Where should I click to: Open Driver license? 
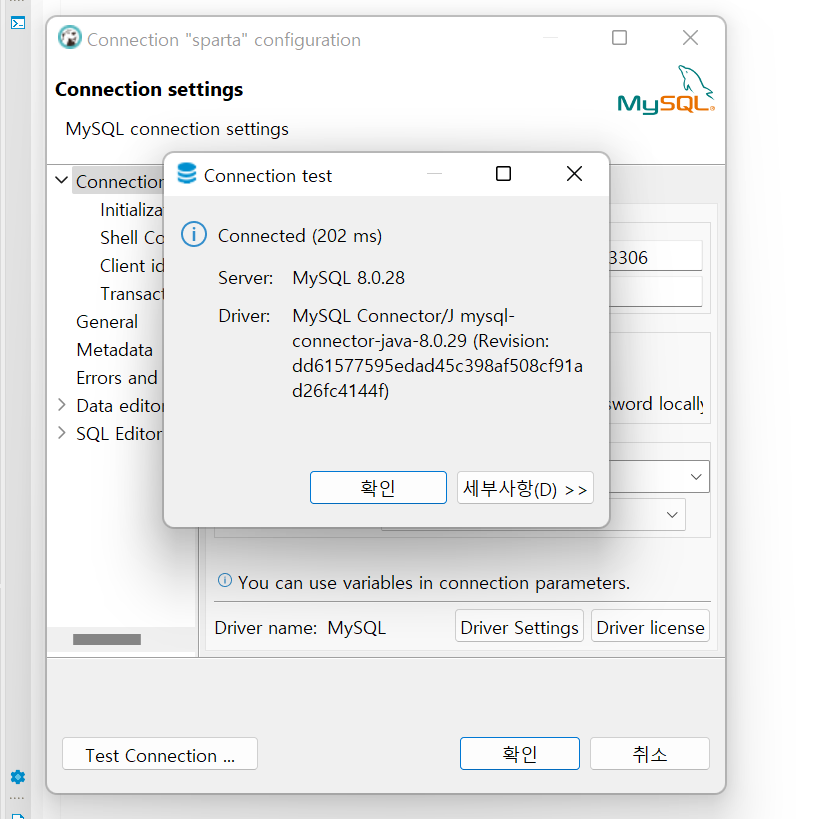pyautogui.click(x=650, y=626)
